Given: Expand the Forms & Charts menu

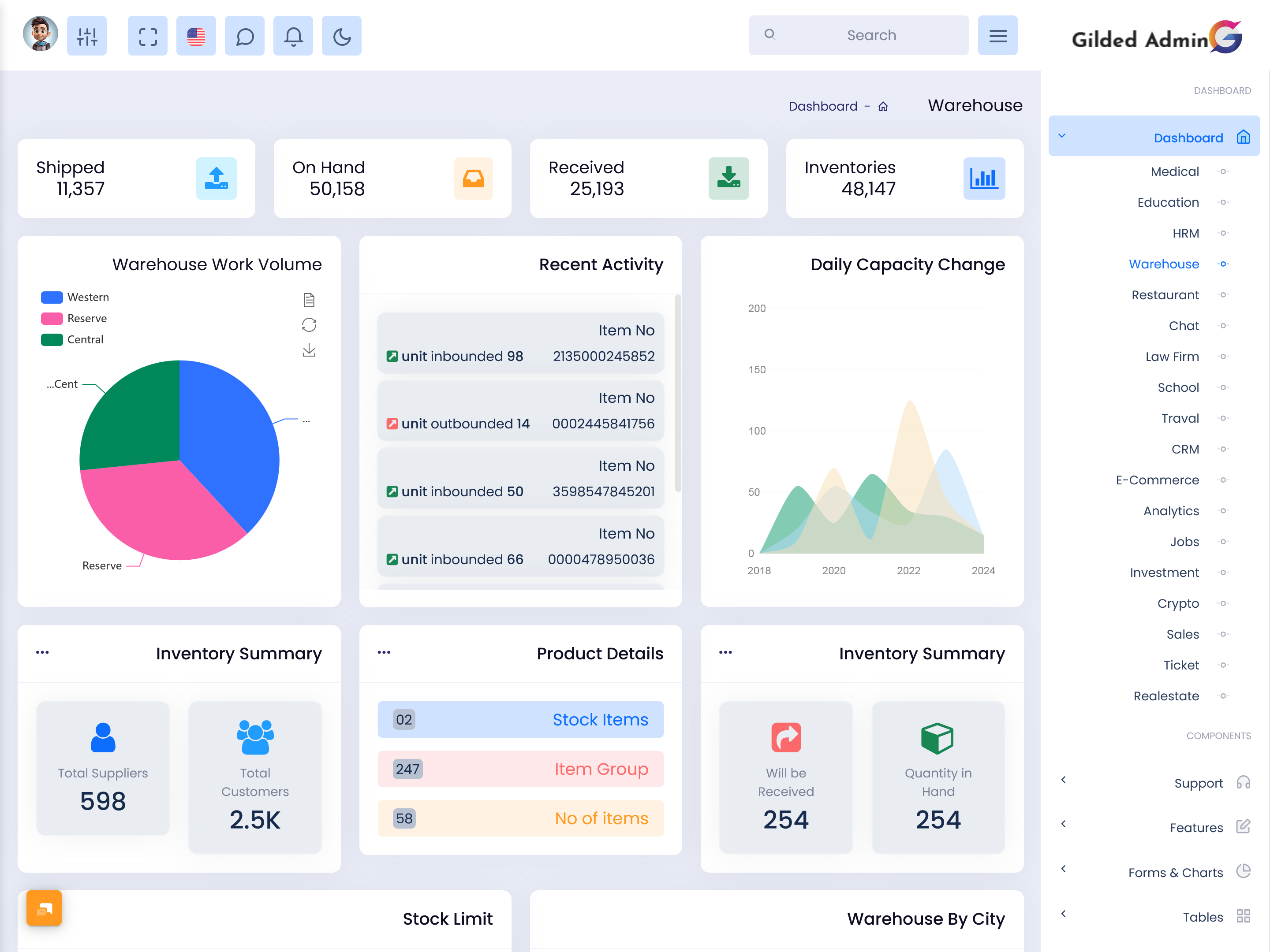Looking at the screenshot, I should (1154, 872).
